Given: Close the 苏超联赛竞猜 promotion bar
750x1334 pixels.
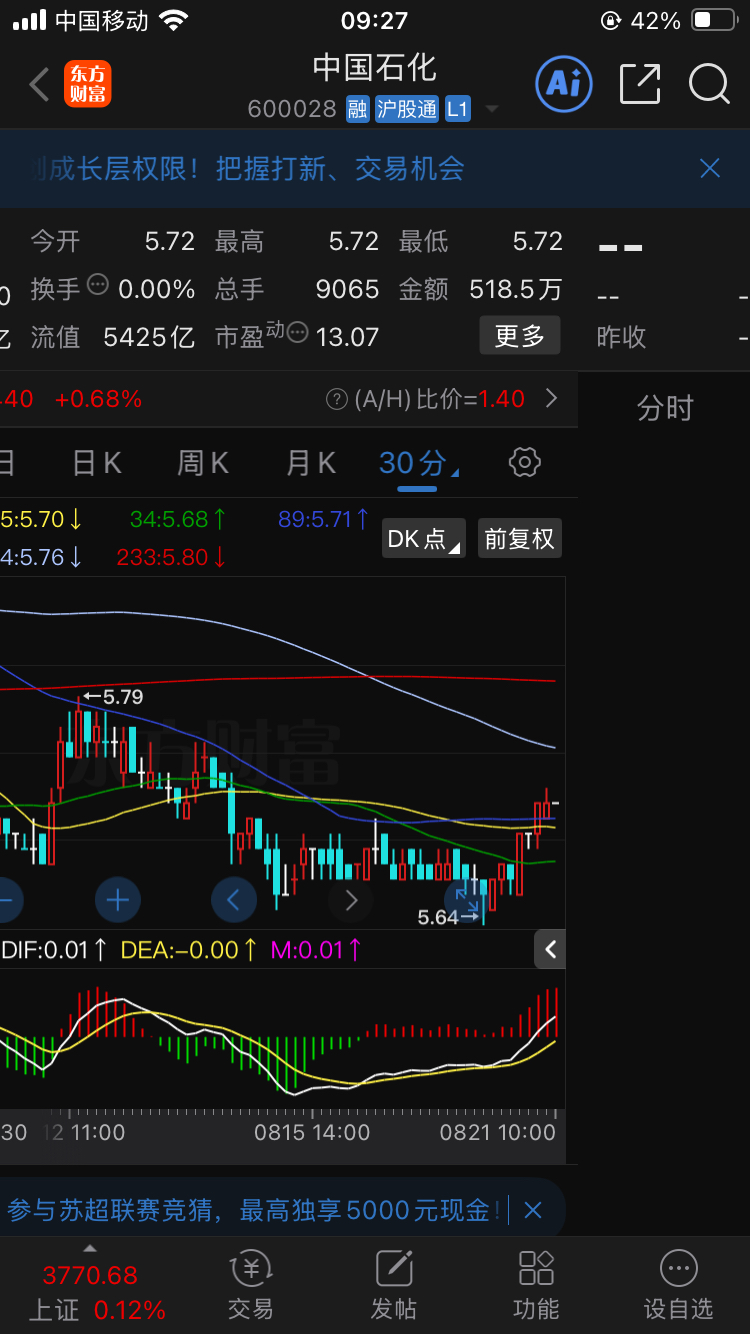Looking at the screenshot, I should click(533, 1210).
